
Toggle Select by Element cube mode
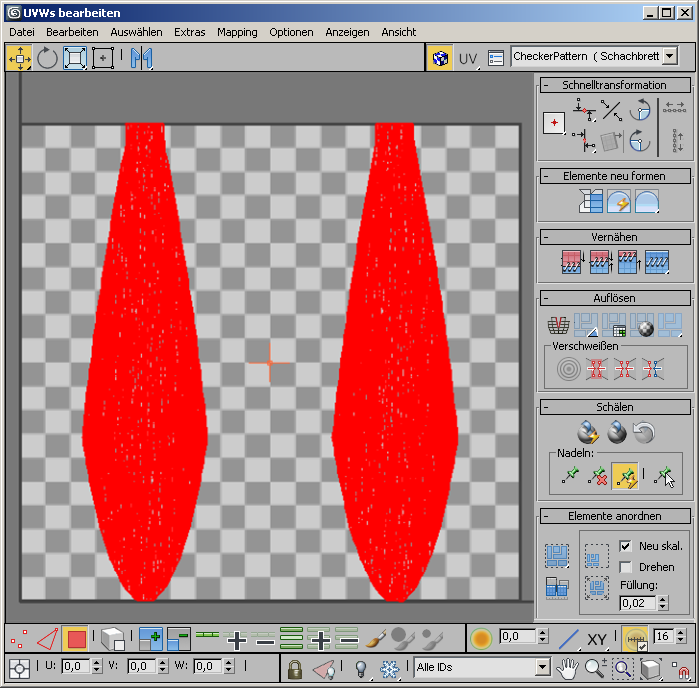112,639
